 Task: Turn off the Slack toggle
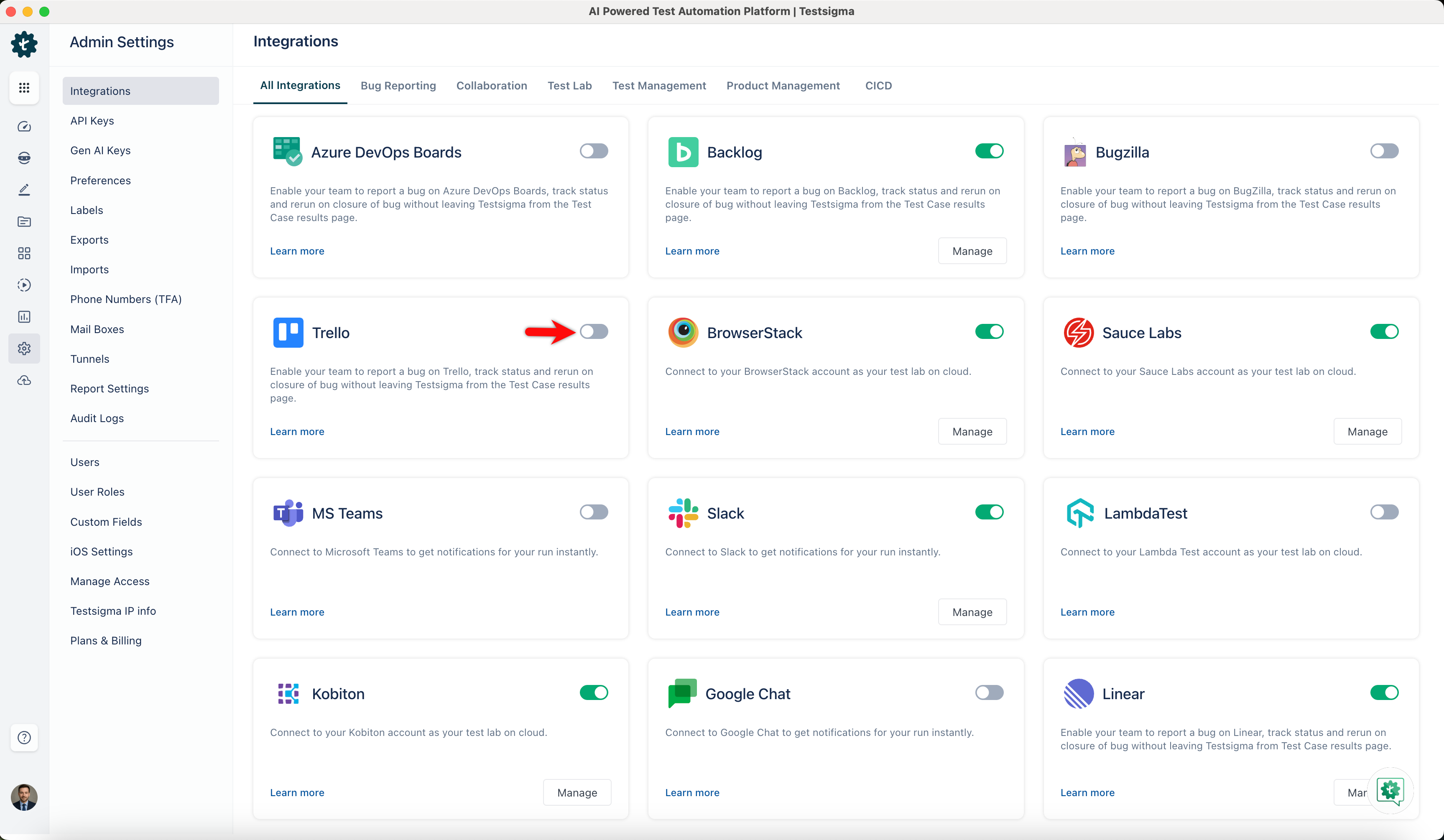(x=989, y=512)
